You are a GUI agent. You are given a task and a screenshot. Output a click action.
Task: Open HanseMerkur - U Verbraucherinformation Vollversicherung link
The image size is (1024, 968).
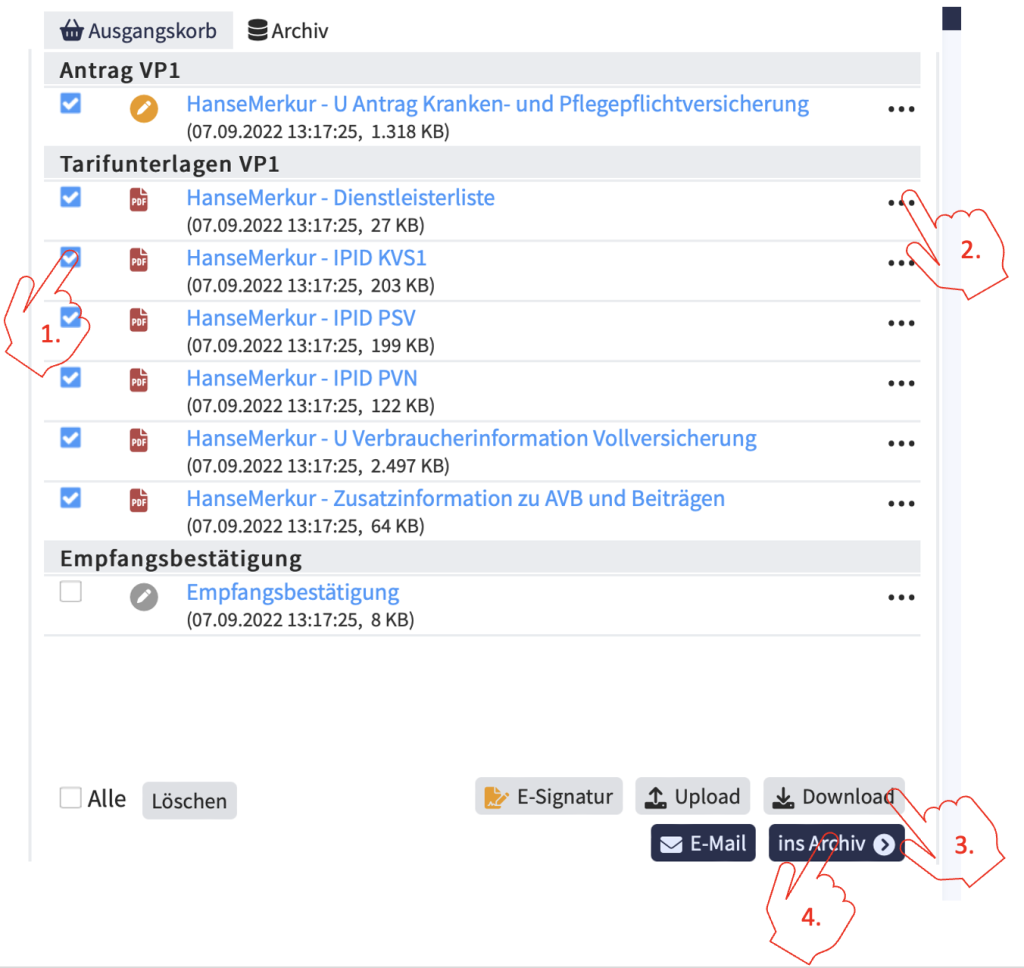(x=472, y=438)
